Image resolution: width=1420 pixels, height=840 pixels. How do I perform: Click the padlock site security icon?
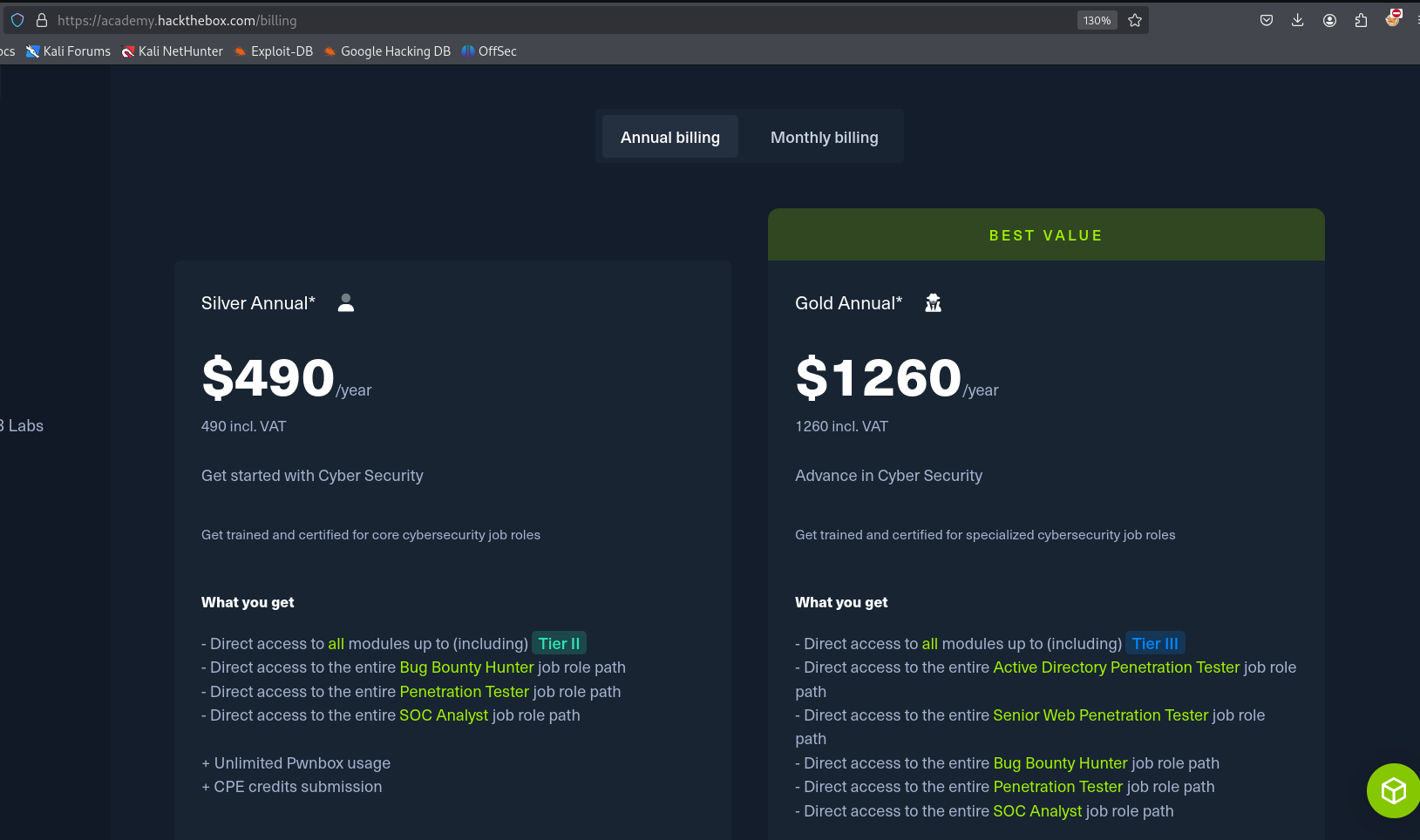41,20
